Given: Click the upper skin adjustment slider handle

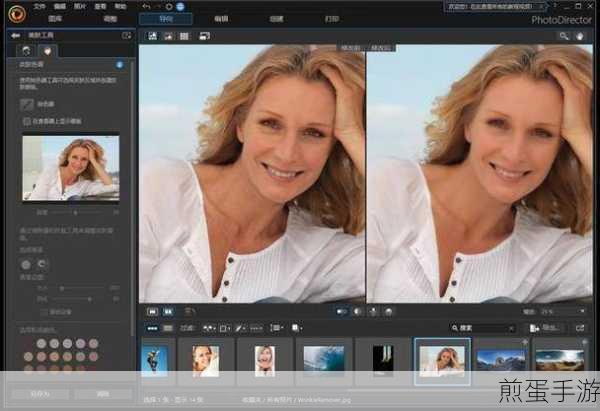Looking at the screenshot, I should click(x=62, y=288).
